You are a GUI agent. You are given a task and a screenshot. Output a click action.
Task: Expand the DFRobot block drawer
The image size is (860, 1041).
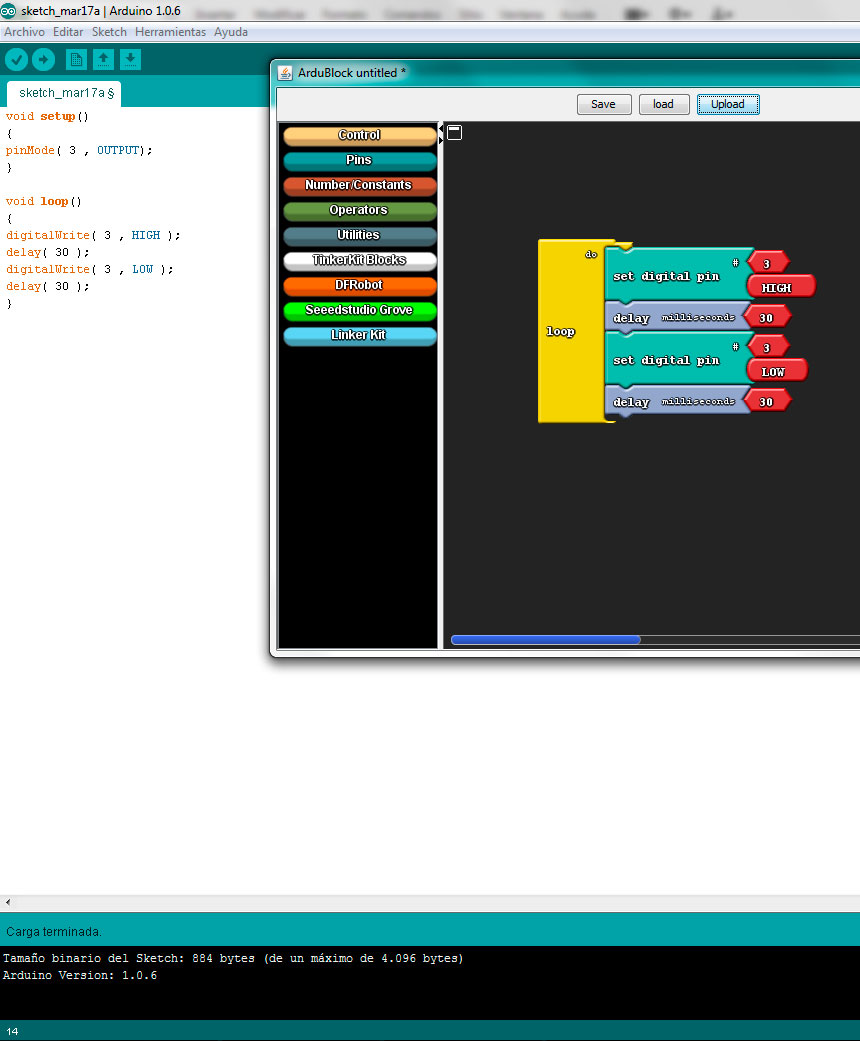pyautogui.click(x=359, y=285)
